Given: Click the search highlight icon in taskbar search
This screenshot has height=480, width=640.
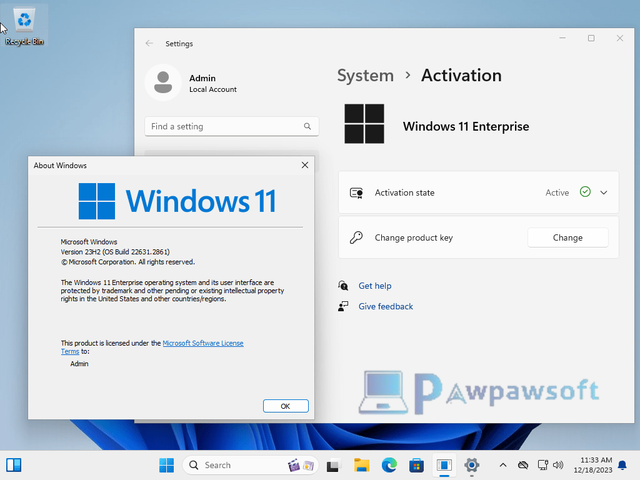Looking at the screenshot, I should 301,465.
